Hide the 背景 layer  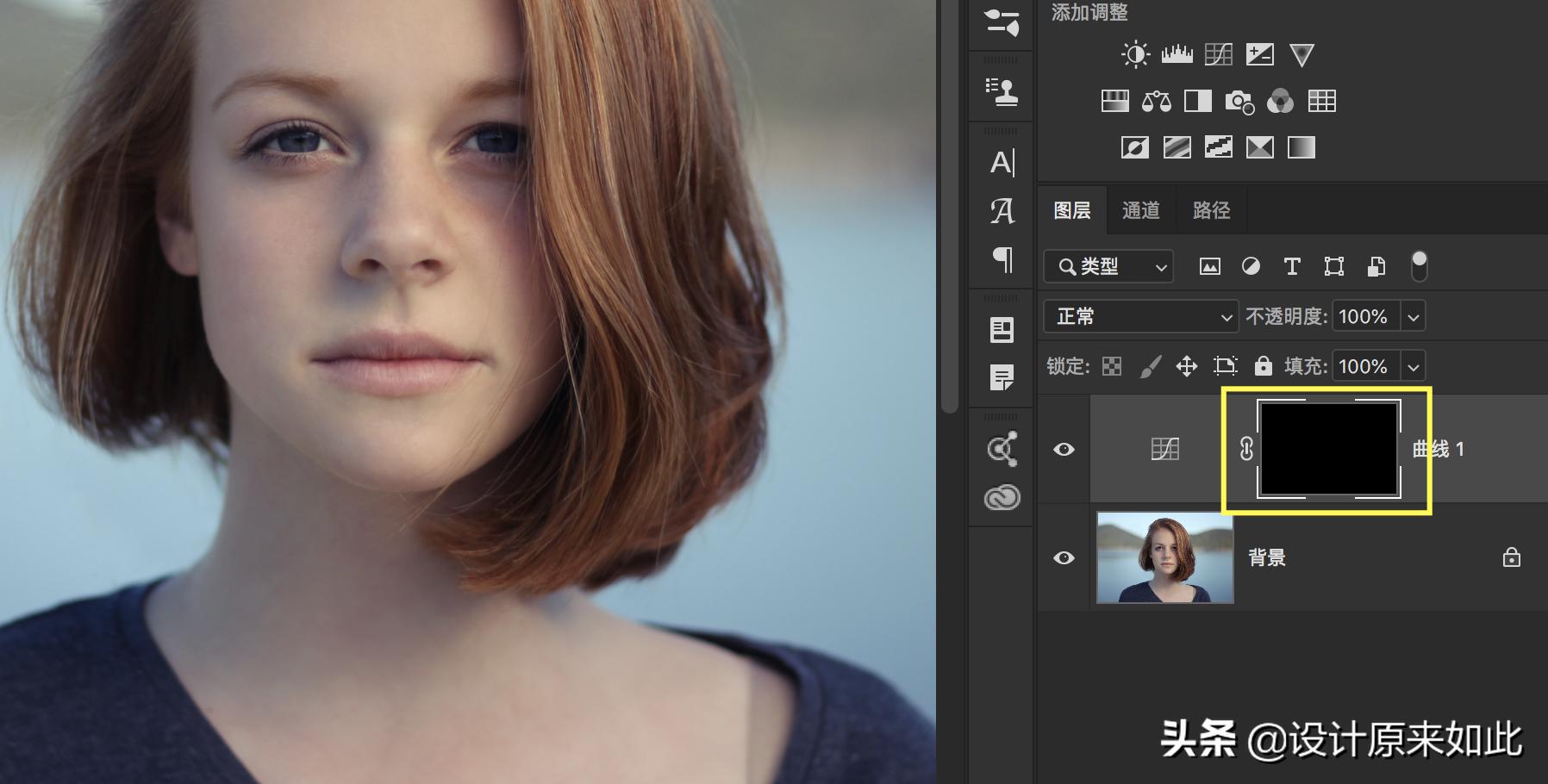1064,558
